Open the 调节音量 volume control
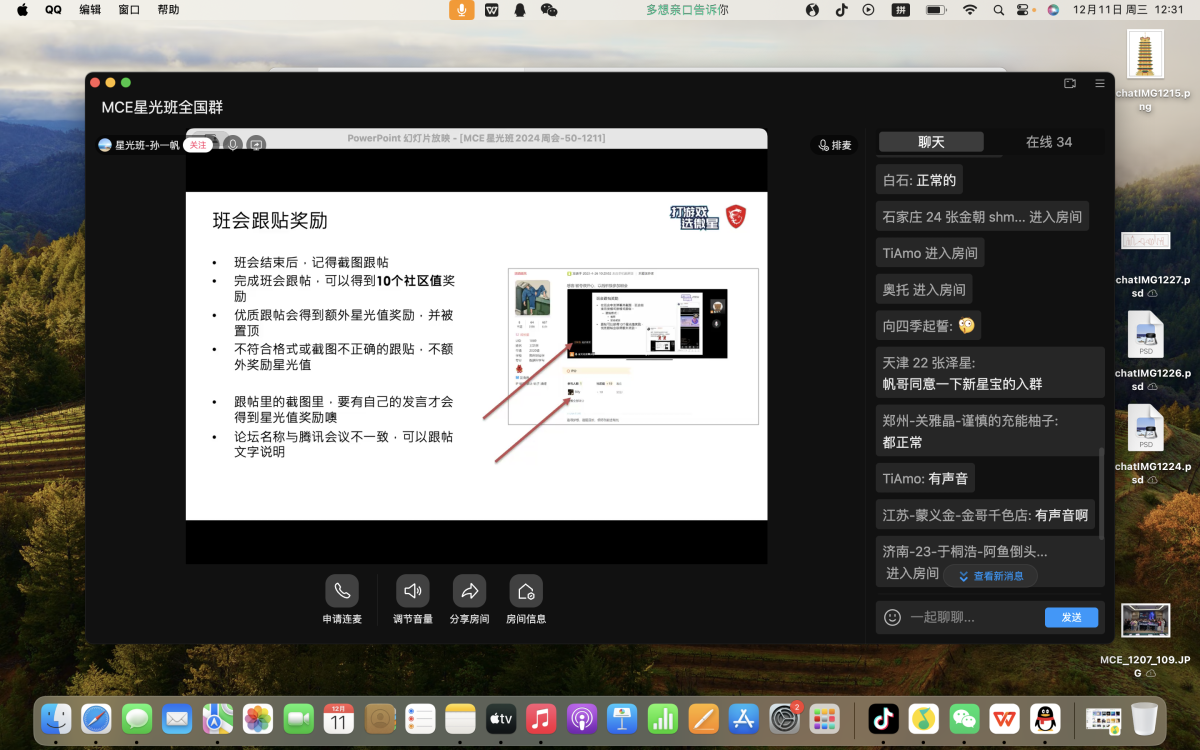This screenshot has width=1200, height=750. (413, 591)
